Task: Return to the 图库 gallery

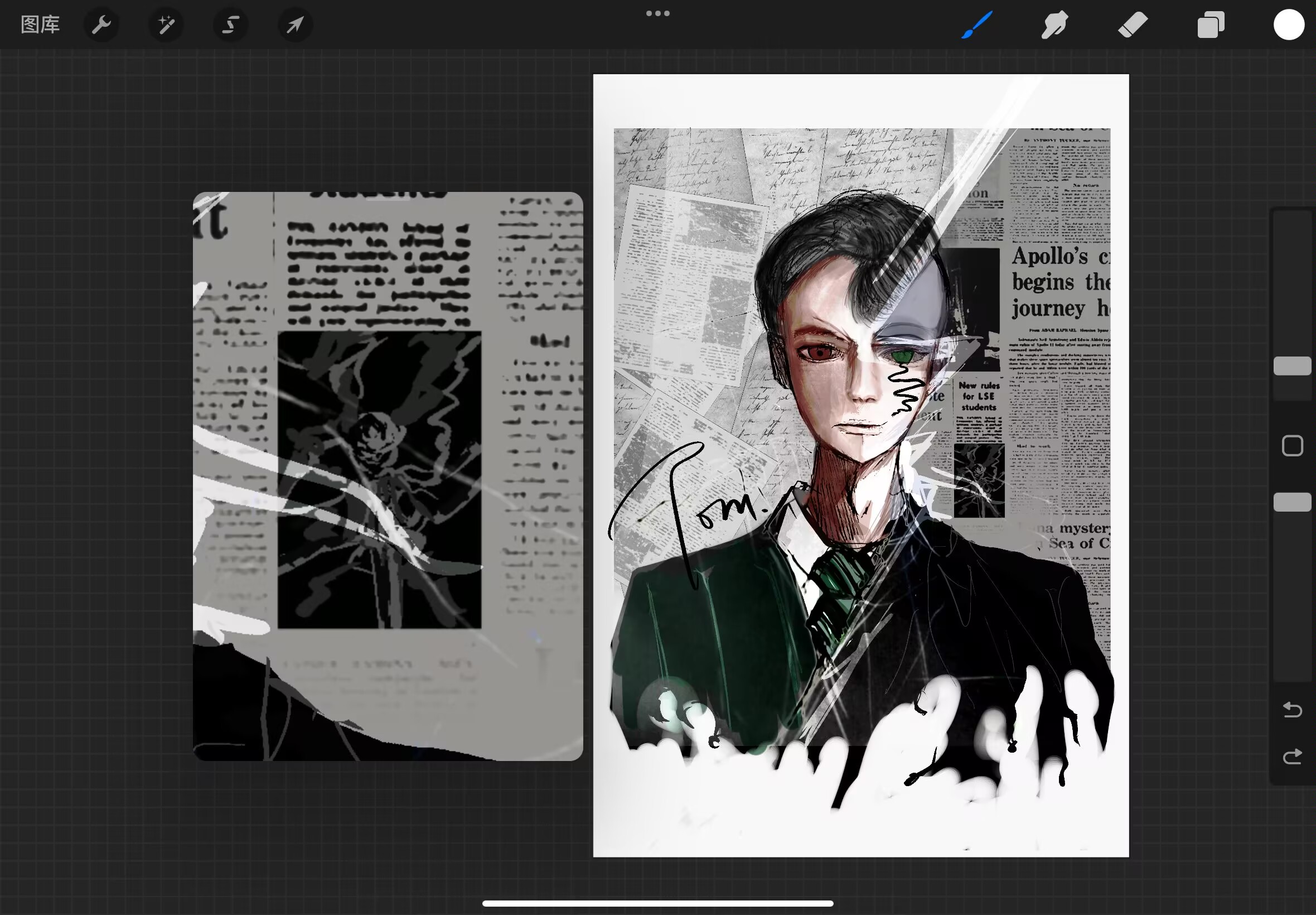Action: coord(40,25)
